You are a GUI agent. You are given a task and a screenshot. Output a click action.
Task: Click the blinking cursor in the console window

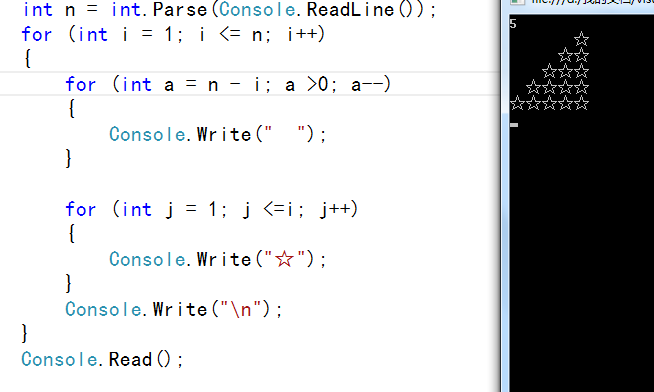(x=514, y=125)
